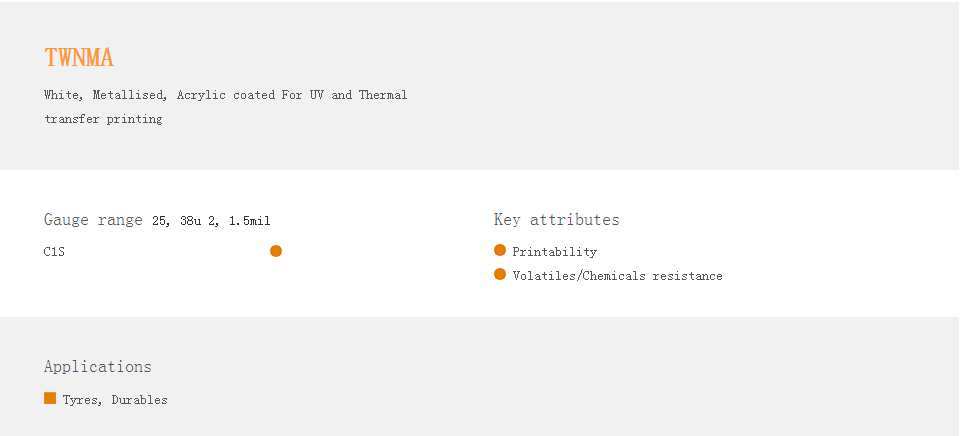Click the 1.5mil gauge value

coord(249,221)
